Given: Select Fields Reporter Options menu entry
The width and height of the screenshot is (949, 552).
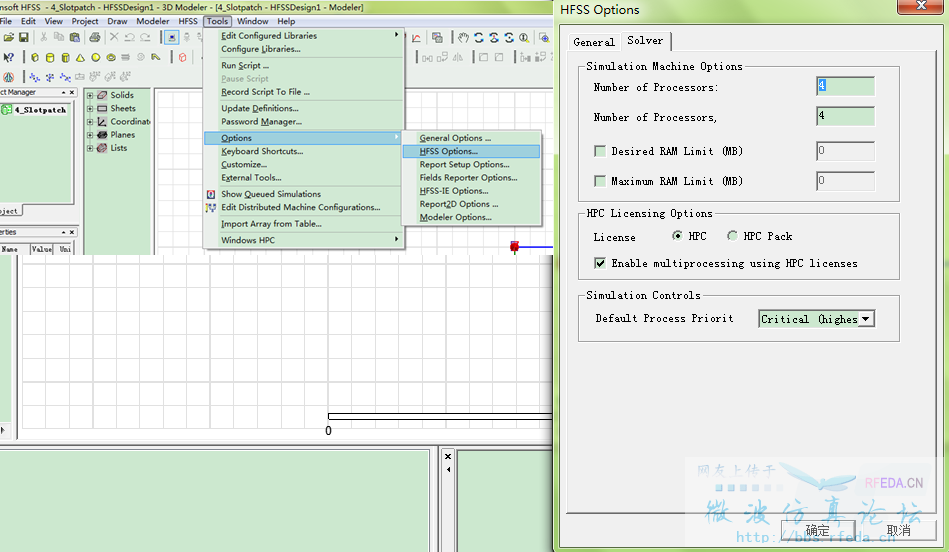Looking at the screenshot, I should 471,178.
